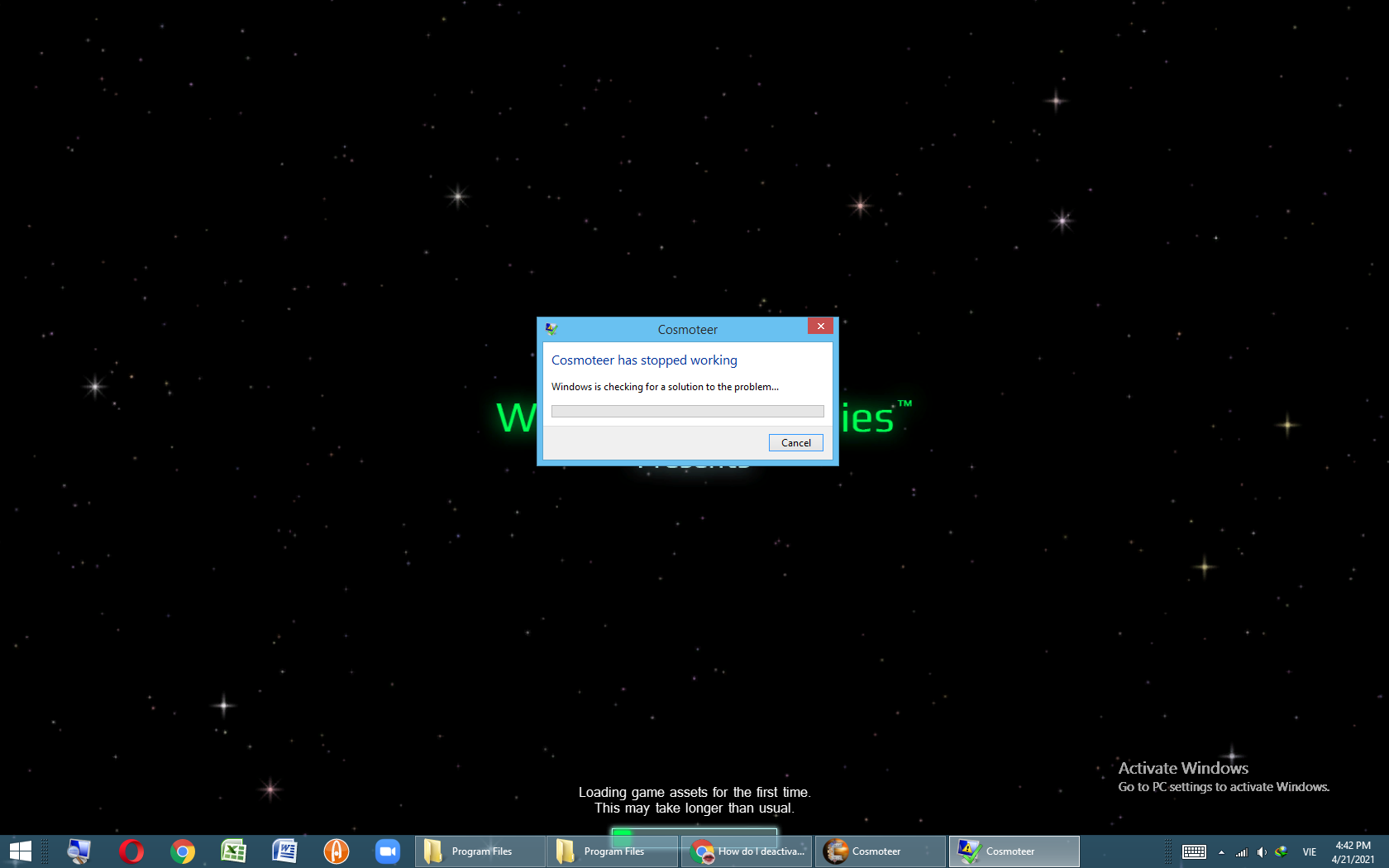Open the network signal tray icon
The height and width of the screenshot is (868, 1389).
coord(1241,852)
